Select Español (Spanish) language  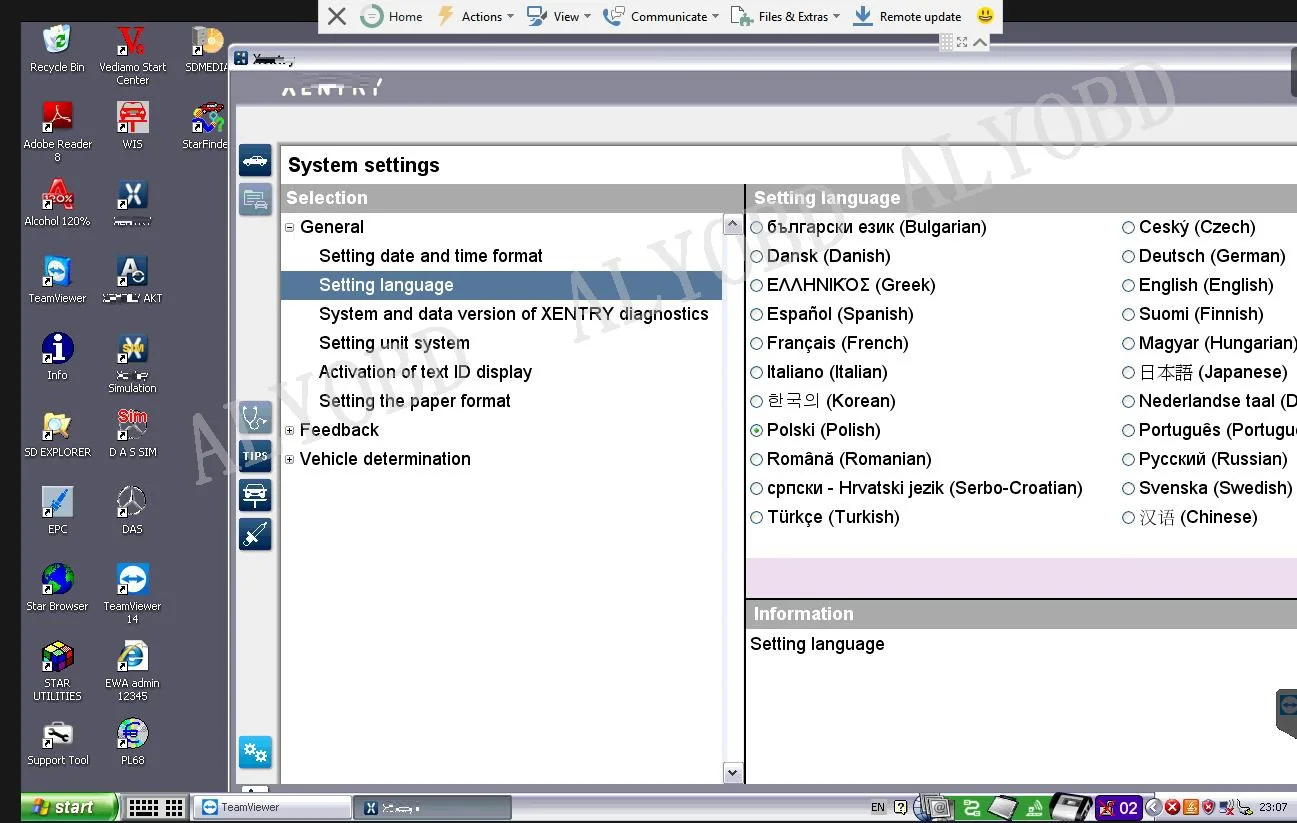click(x=757, y=314)
